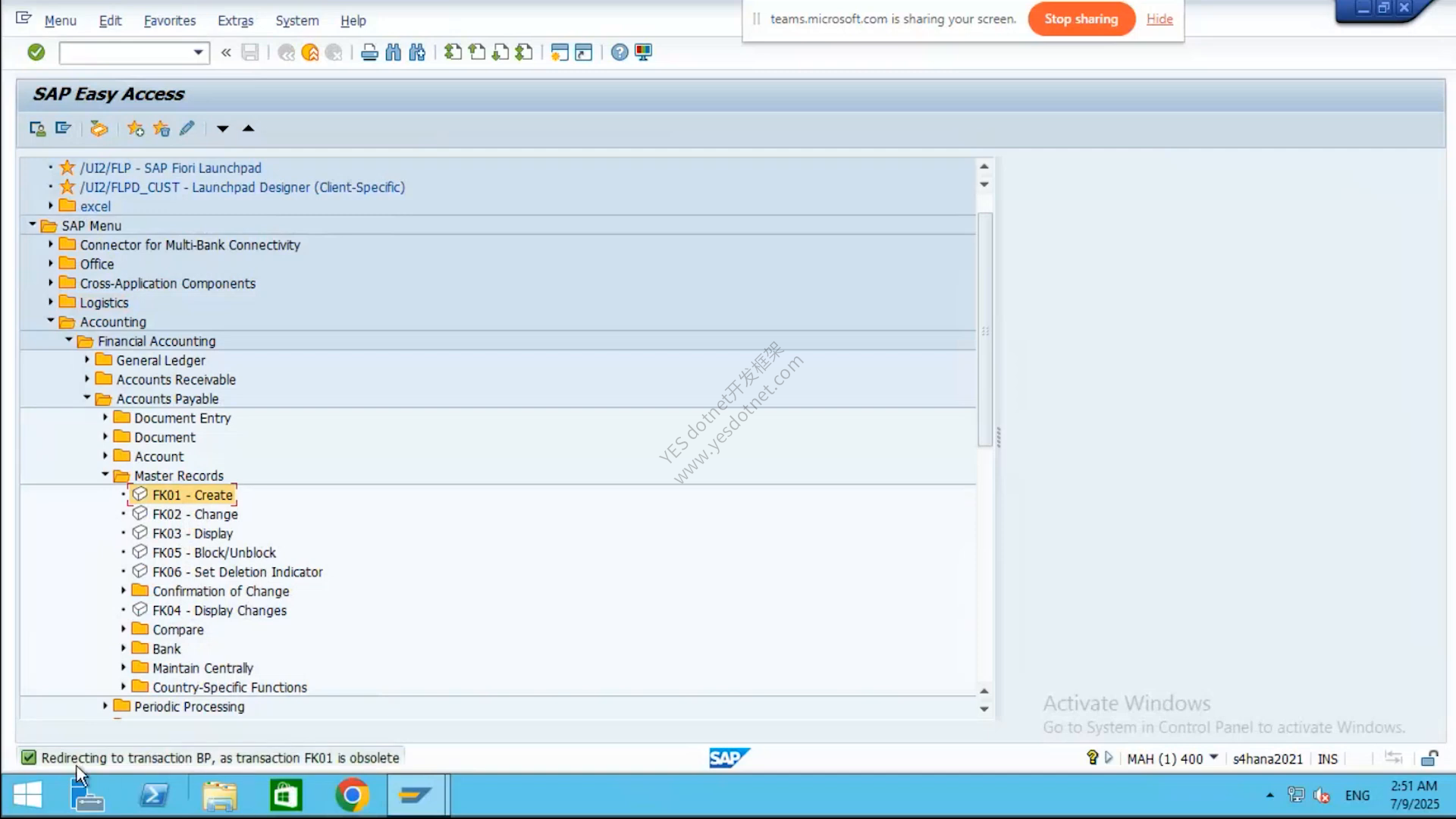1456x819 pixels.
Task: Open the transaction code dropdown arrow
Action: (x=198, y=52)
